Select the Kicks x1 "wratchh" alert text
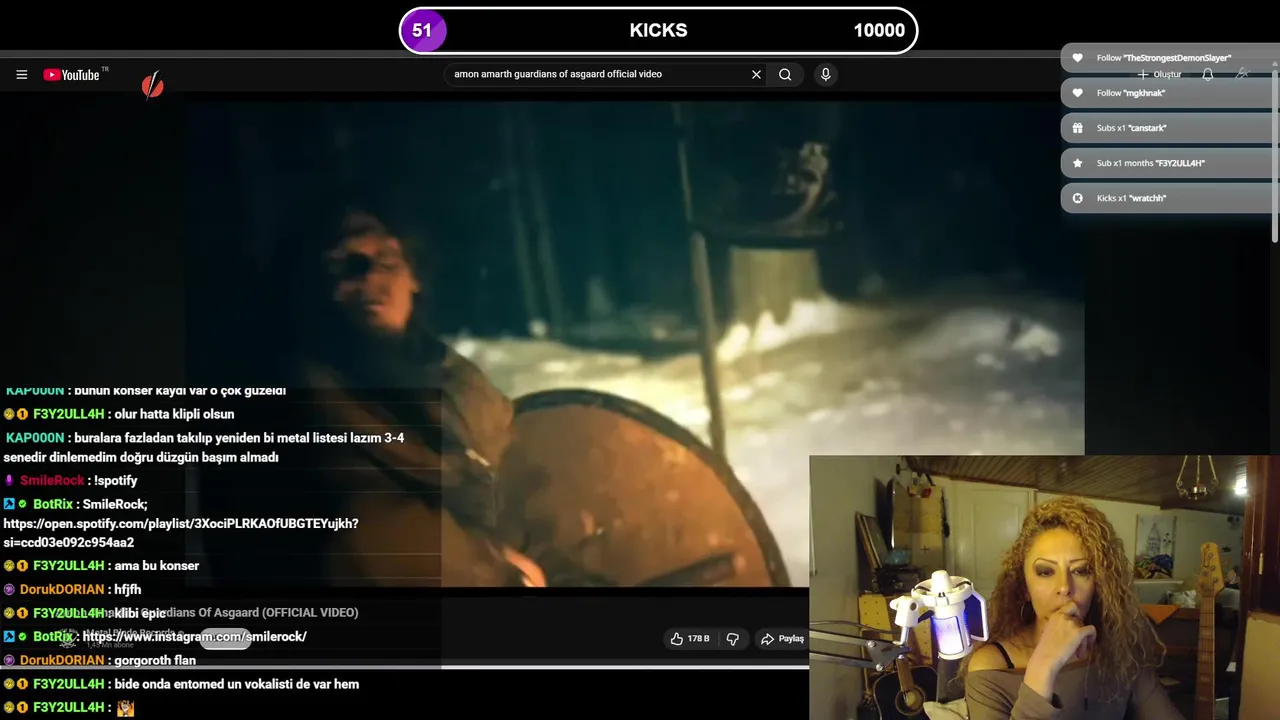1280x720 pixels. [1131, 198]
